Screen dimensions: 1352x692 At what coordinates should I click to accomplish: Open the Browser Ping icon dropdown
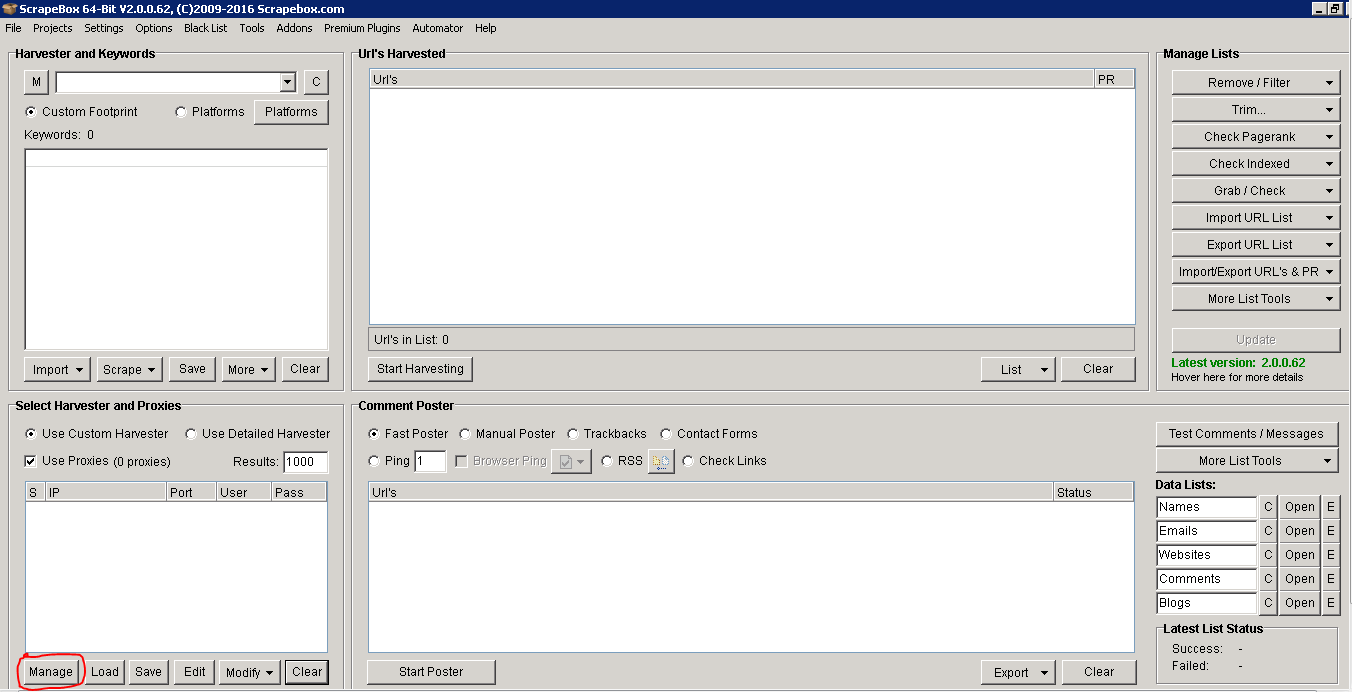click(571, 461)
